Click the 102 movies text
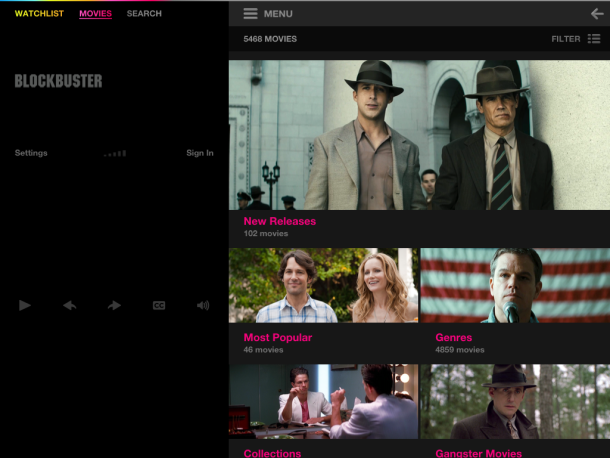The width and height of the screenshot is (610, 458). pos(266,233)
